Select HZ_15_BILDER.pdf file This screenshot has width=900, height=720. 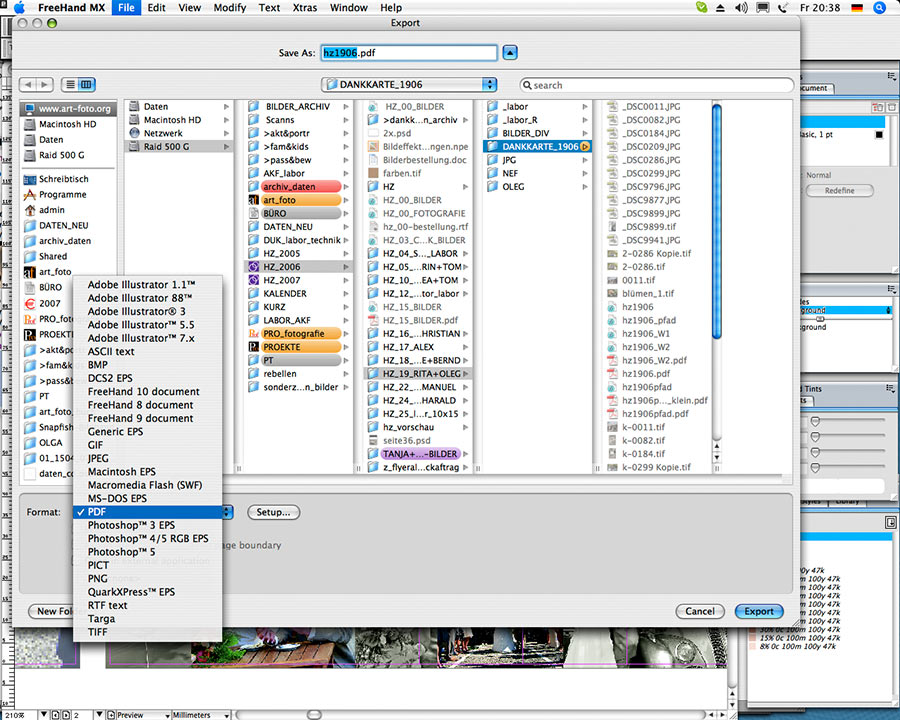(x=420, y=320)
